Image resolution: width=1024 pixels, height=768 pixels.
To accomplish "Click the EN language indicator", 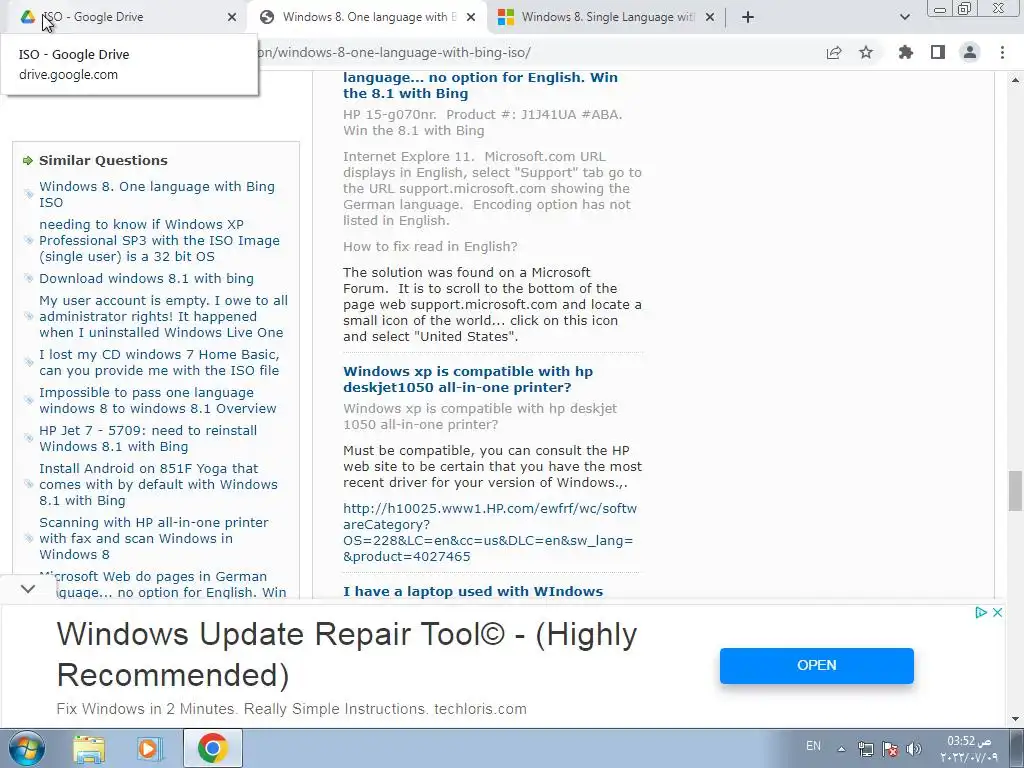I will point(813,746).
